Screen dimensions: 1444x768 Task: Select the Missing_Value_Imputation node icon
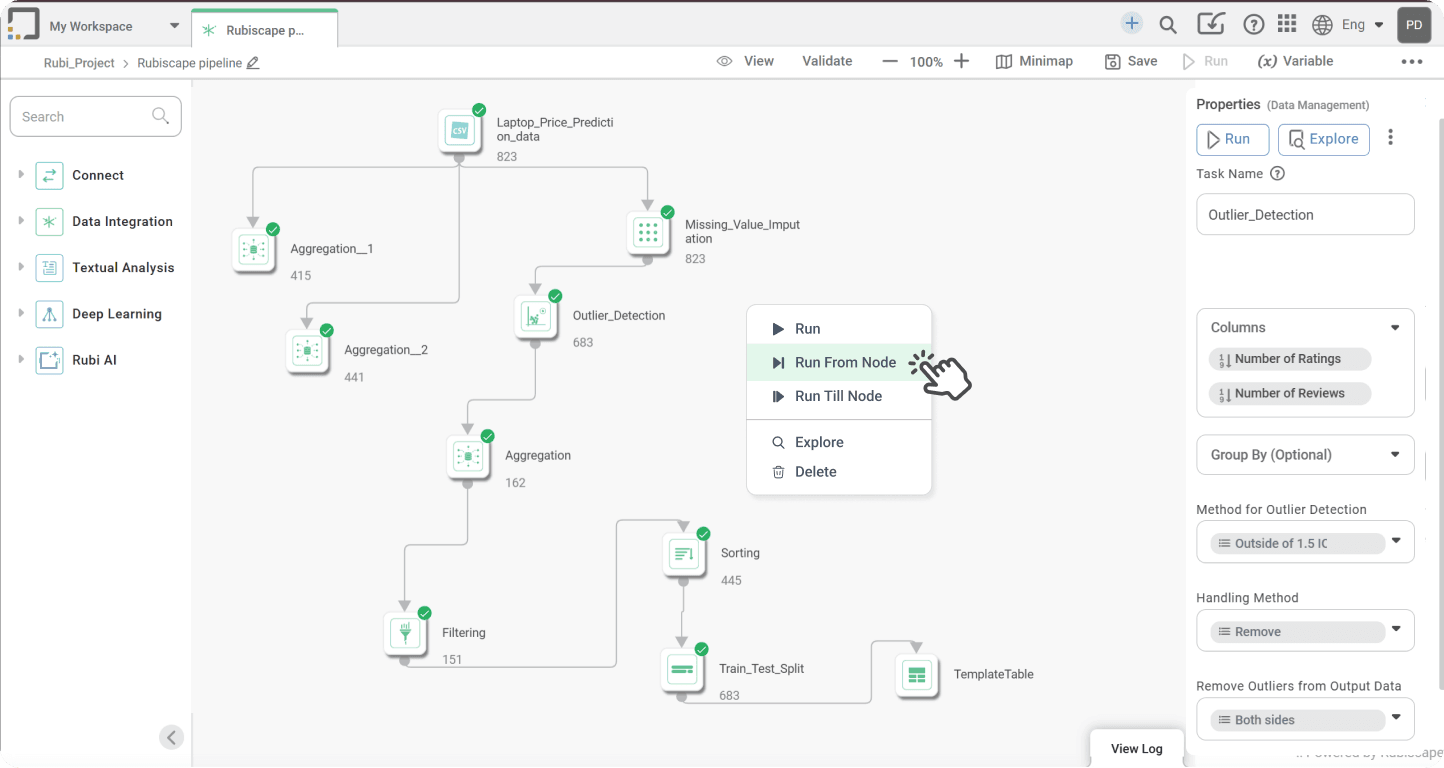point(648,233)
